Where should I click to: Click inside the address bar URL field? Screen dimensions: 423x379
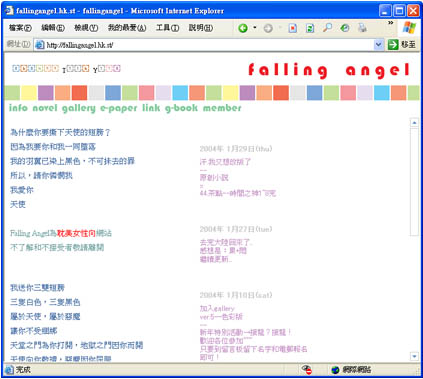pyautogui.click(x=209, y=45)
